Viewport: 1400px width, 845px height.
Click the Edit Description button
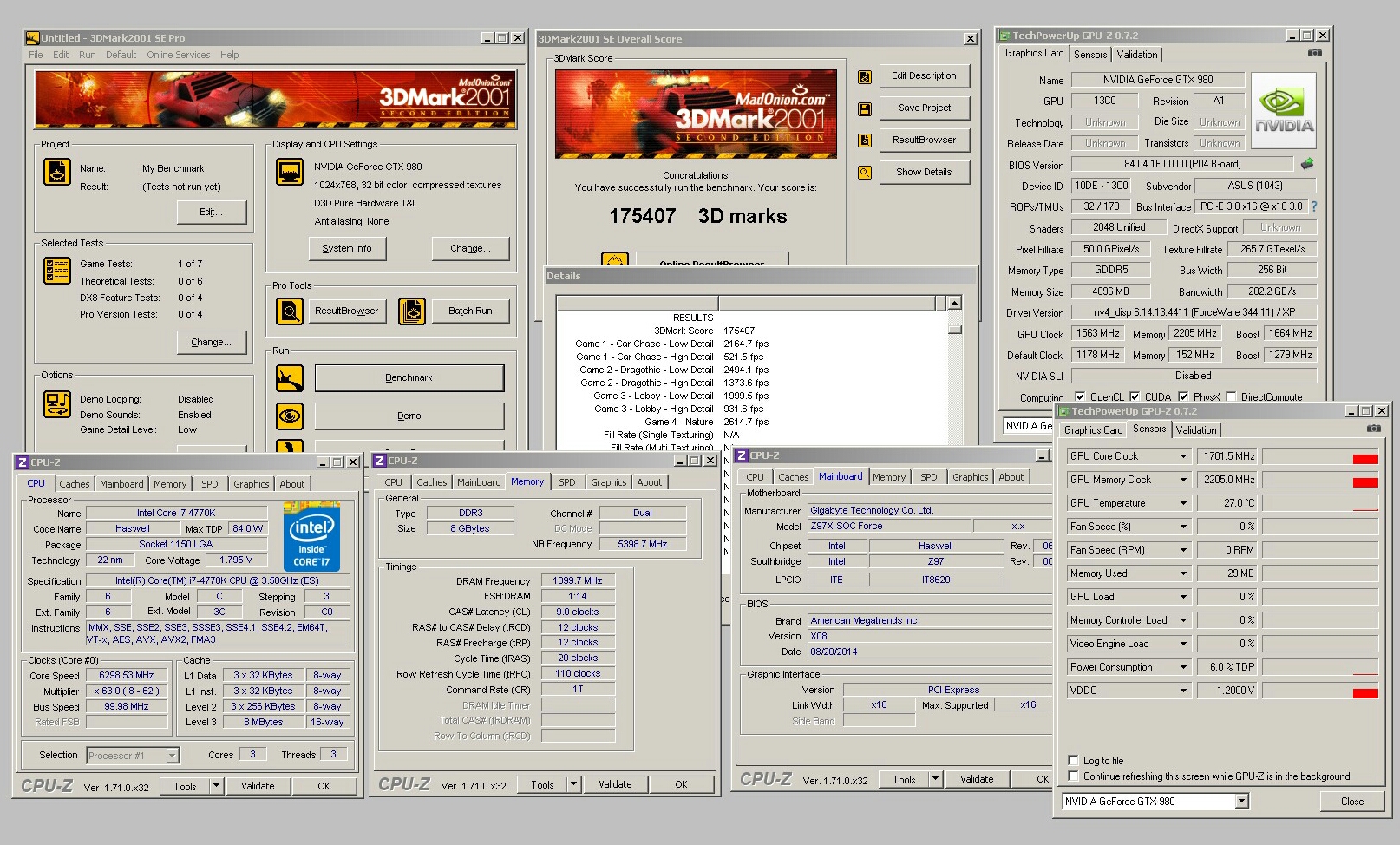pos(924,76)
